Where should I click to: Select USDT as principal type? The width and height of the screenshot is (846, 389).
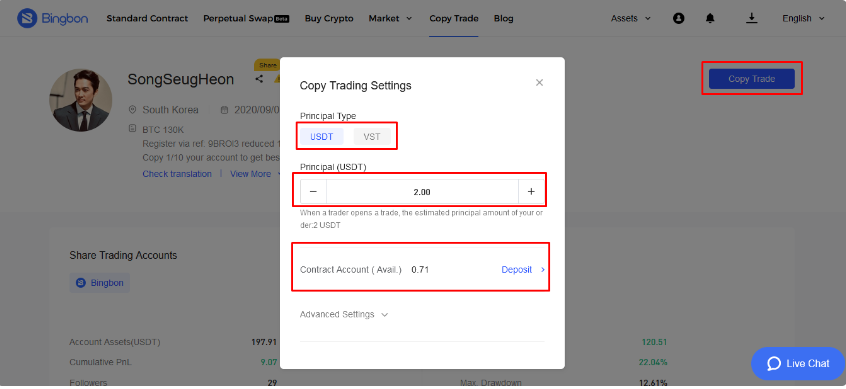(322, 137)
